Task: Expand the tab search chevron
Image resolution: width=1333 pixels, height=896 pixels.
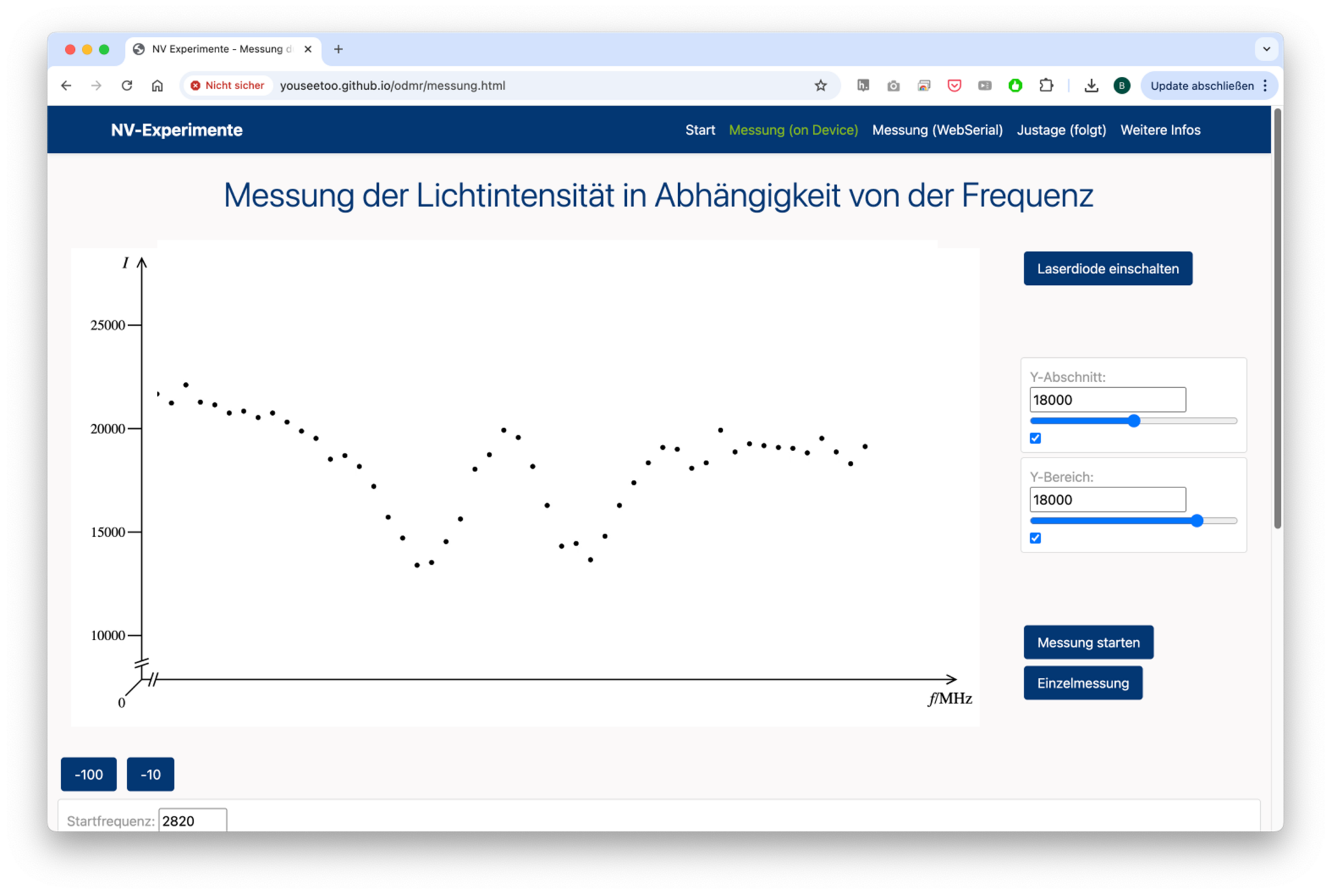Action: pyautogui.click(x=1266, y=49)
